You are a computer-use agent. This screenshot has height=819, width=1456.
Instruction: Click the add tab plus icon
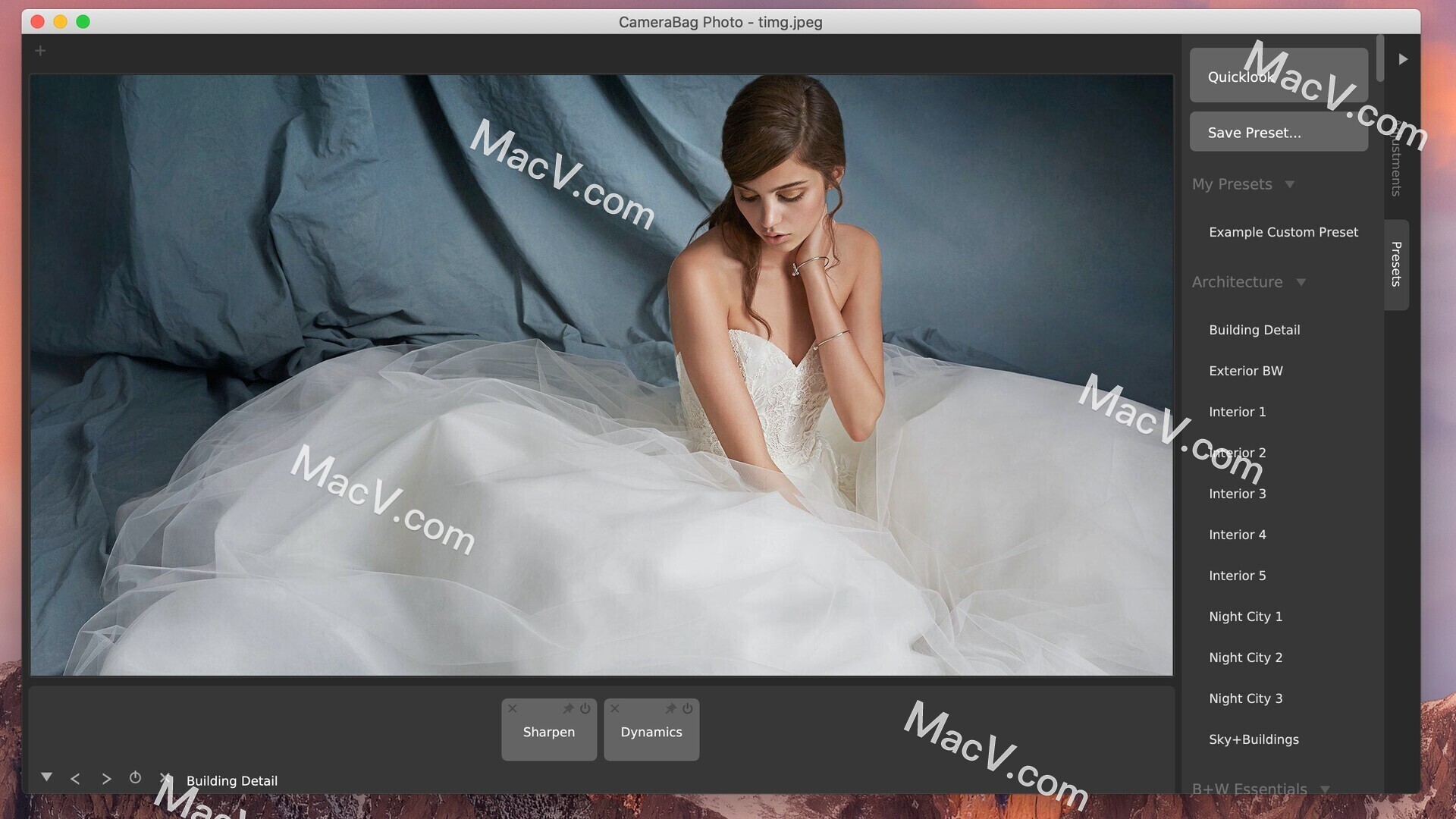(x=40, y=51)
